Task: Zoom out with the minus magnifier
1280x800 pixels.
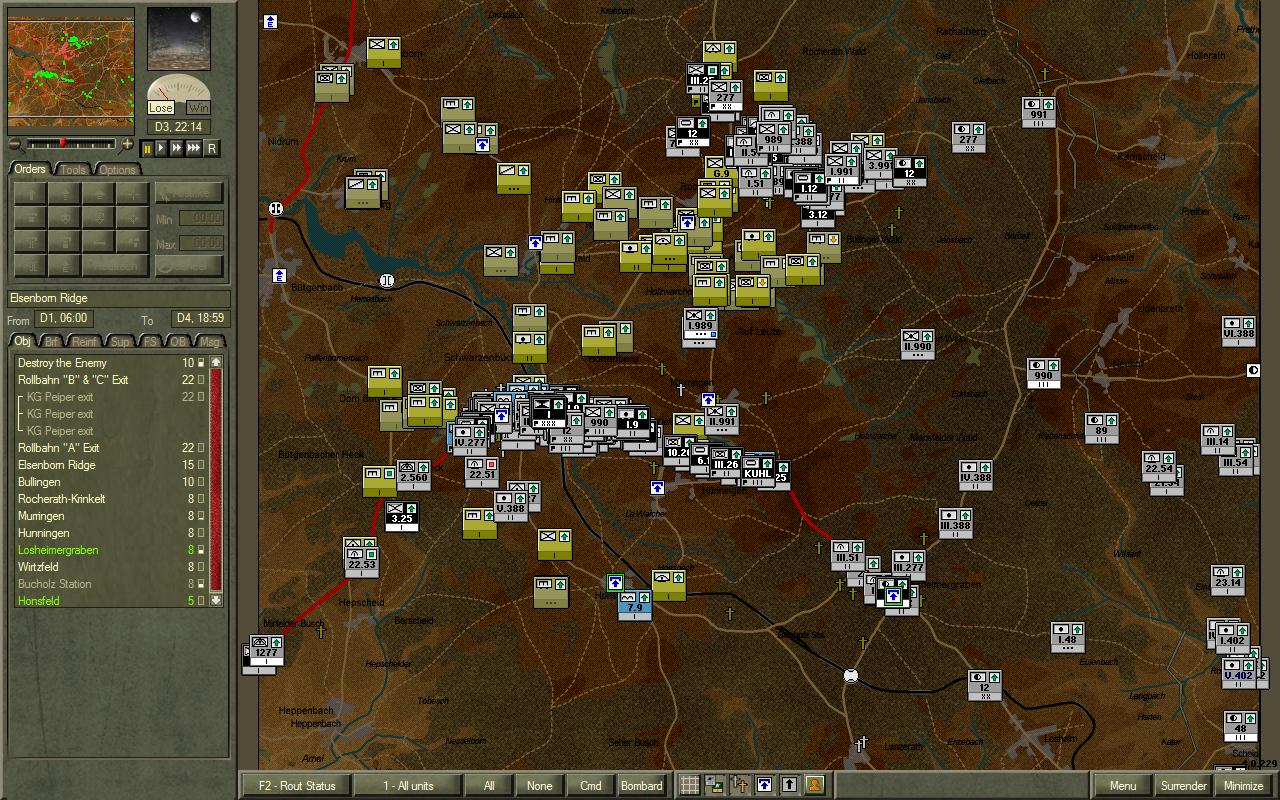Action: point(15,145)
